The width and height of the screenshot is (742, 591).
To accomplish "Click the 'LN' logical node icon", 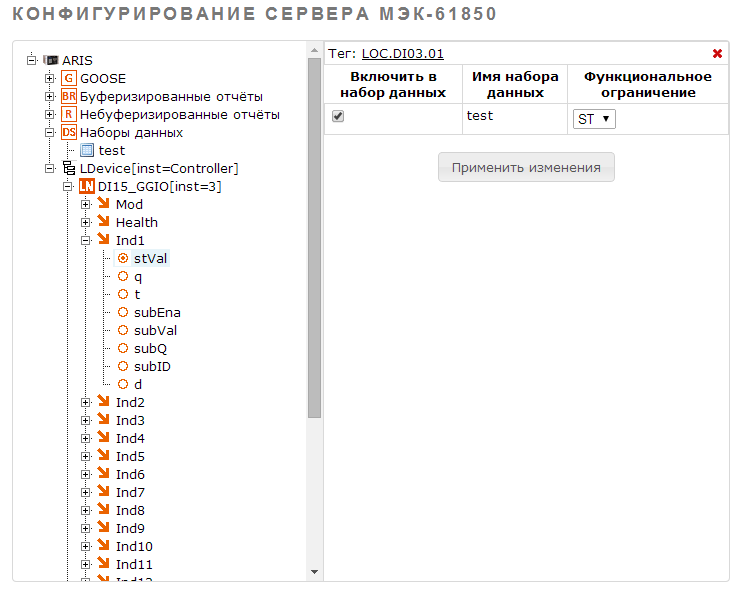I will pyautogui.click(x=87, y=186).
